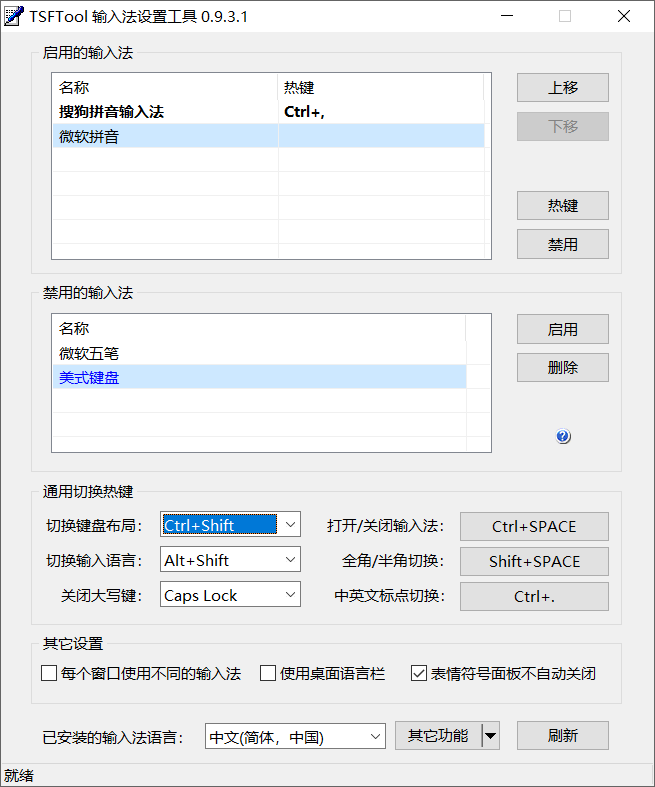Click the 禁用 disable button

pyautogui.click(x=563, y=244)
